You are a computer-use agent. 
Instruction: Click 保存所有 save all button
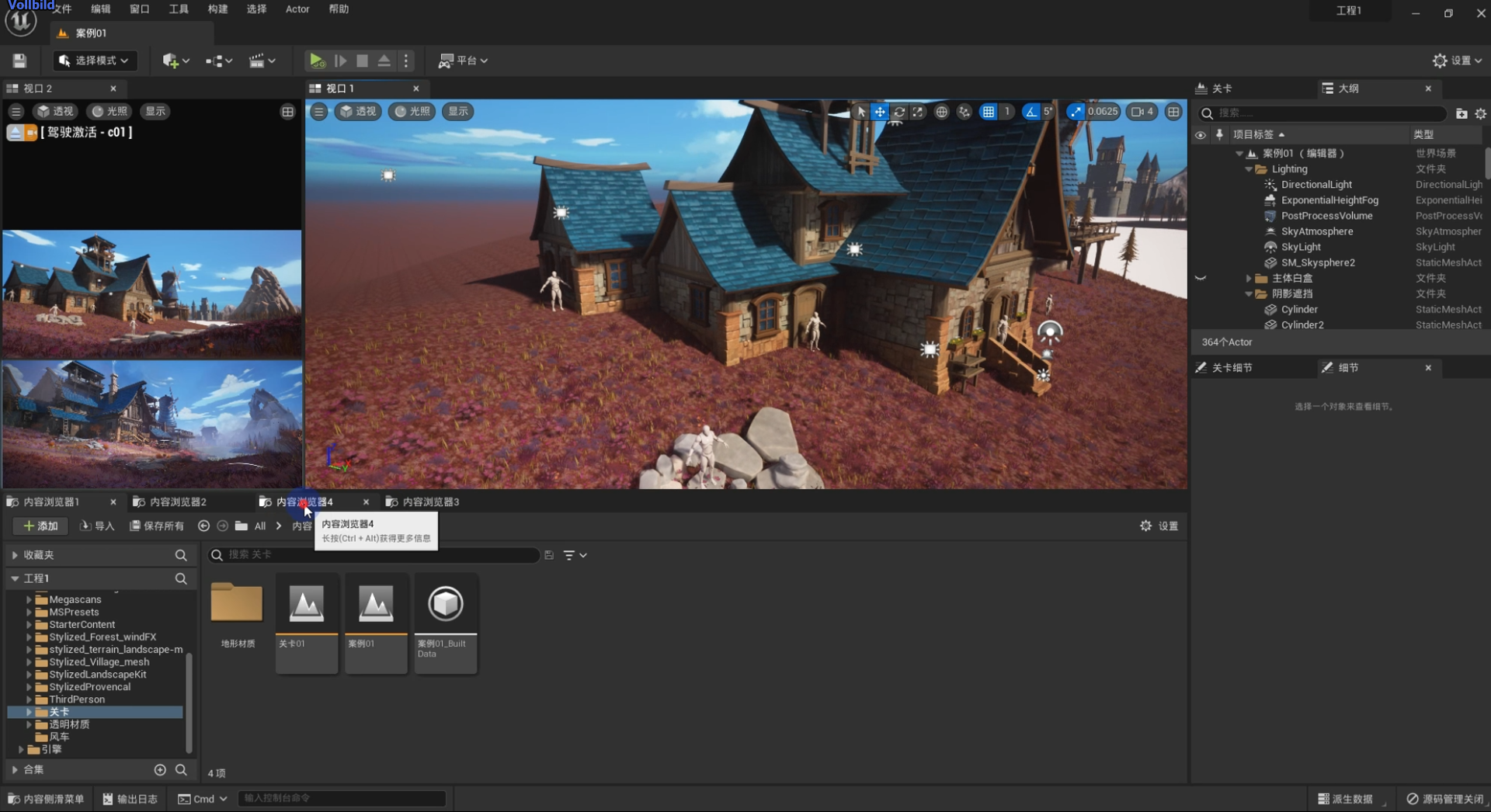(x=157, y=526)
